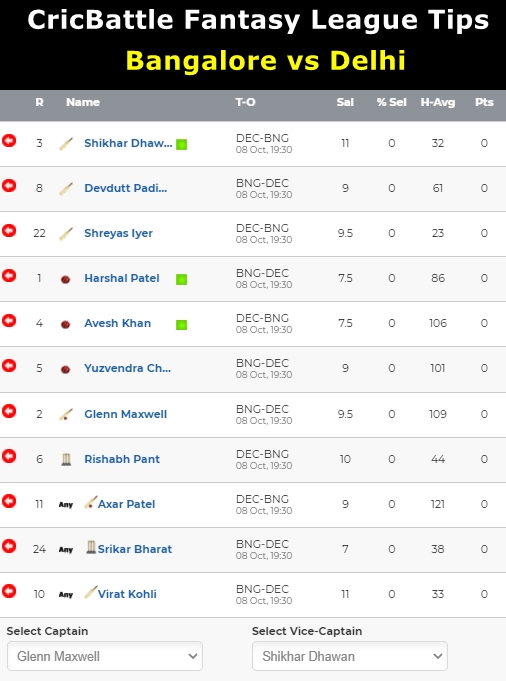Image resolution: width=506 pixels, height=681 pixels.
Task: Open the Select Captain dropdown
Action: [x=105, y=656]
